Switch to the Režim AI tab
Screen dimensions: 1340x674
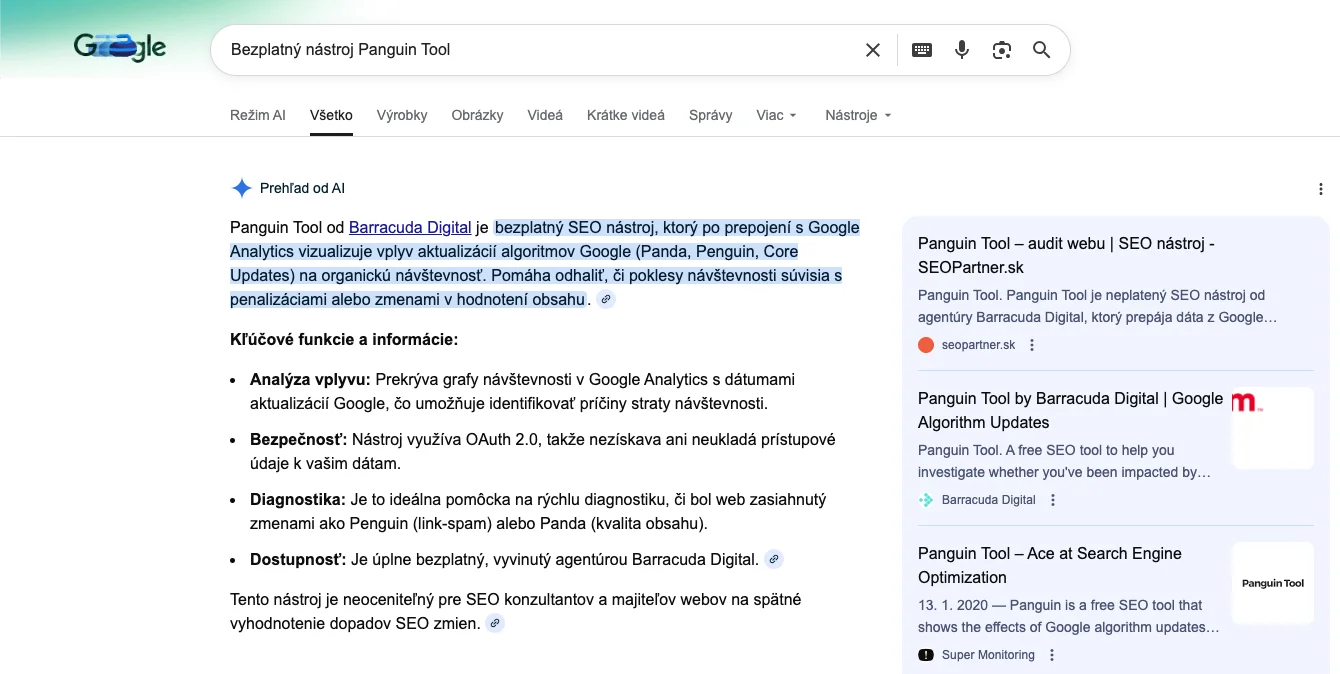[x=257, y=115]
